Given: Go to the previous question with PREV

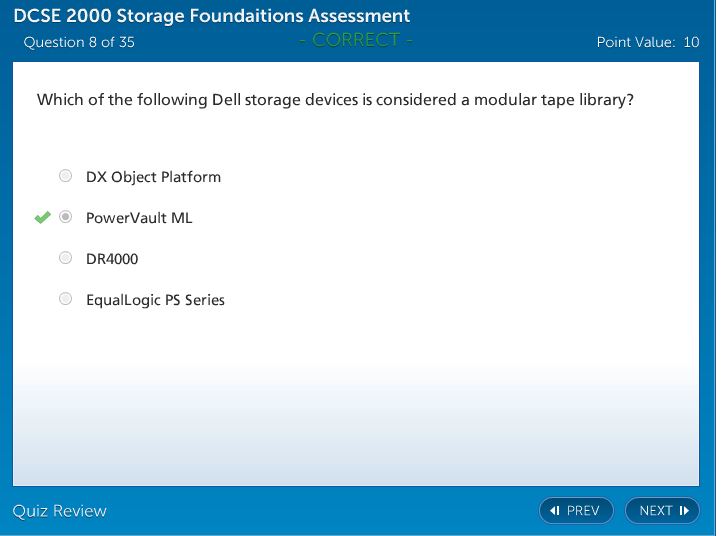Looking at the screenshot, I should 575,511.
